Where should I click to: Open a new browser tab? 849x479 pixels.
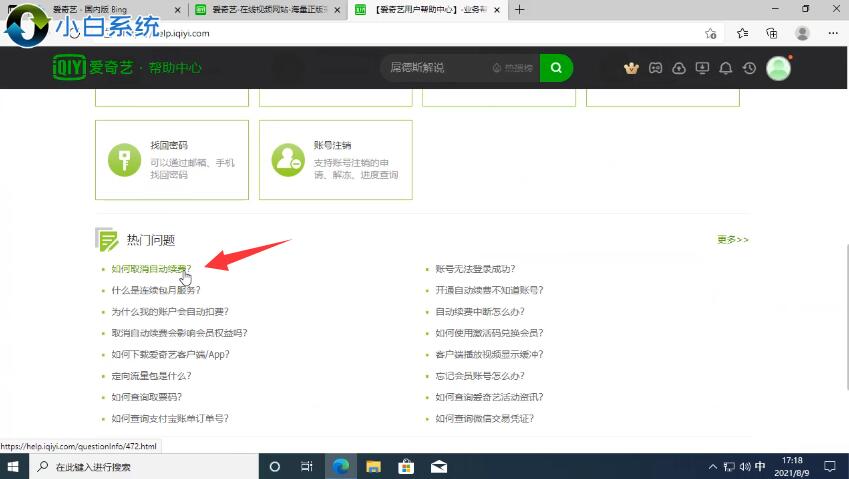[x=519, y=9]
